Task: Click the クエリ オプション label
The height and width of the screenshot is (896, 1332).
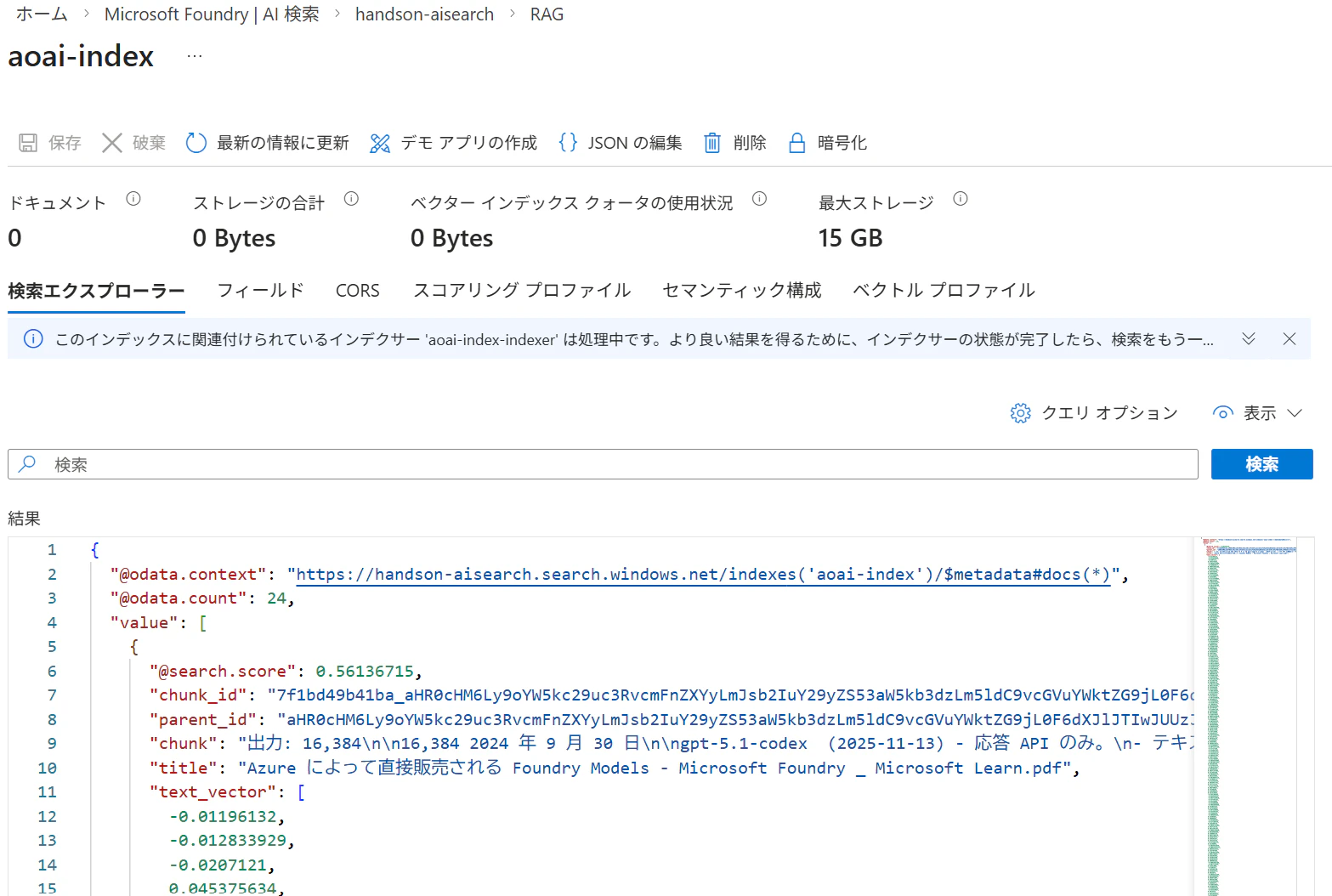Action: click(x=1110, y=413)
